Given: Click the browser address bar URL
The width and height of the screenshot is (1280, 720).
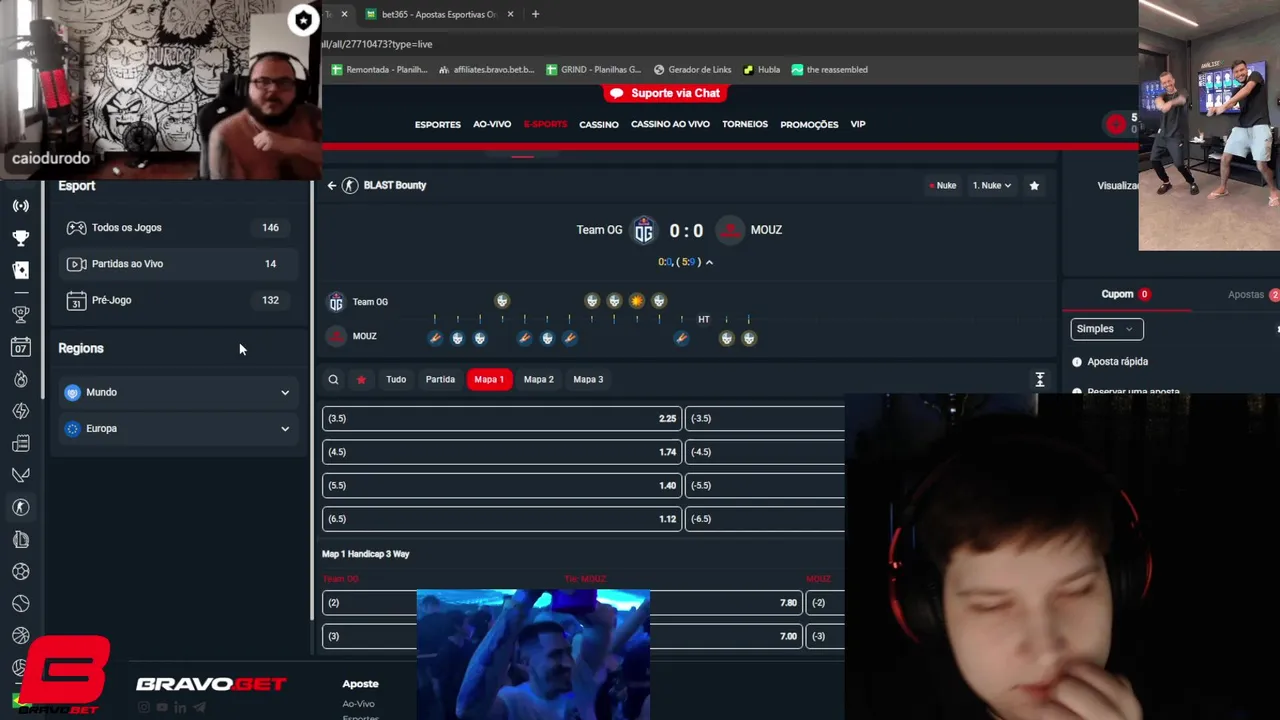Looking at the screenshot, I should pos(377,44).
